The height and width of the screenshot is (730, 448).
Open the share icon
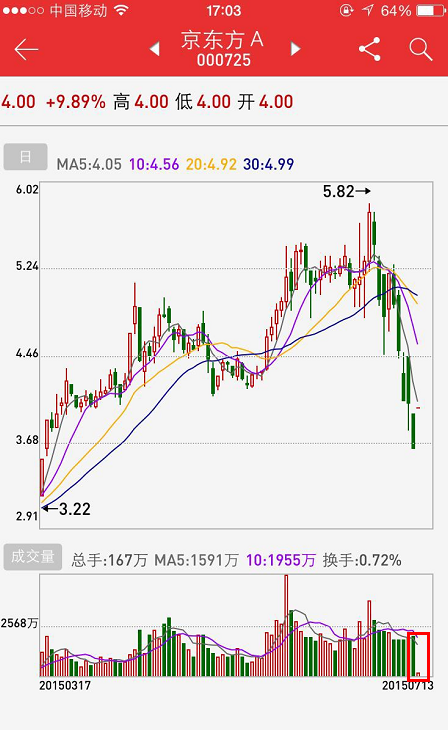(x=370, y=49)
